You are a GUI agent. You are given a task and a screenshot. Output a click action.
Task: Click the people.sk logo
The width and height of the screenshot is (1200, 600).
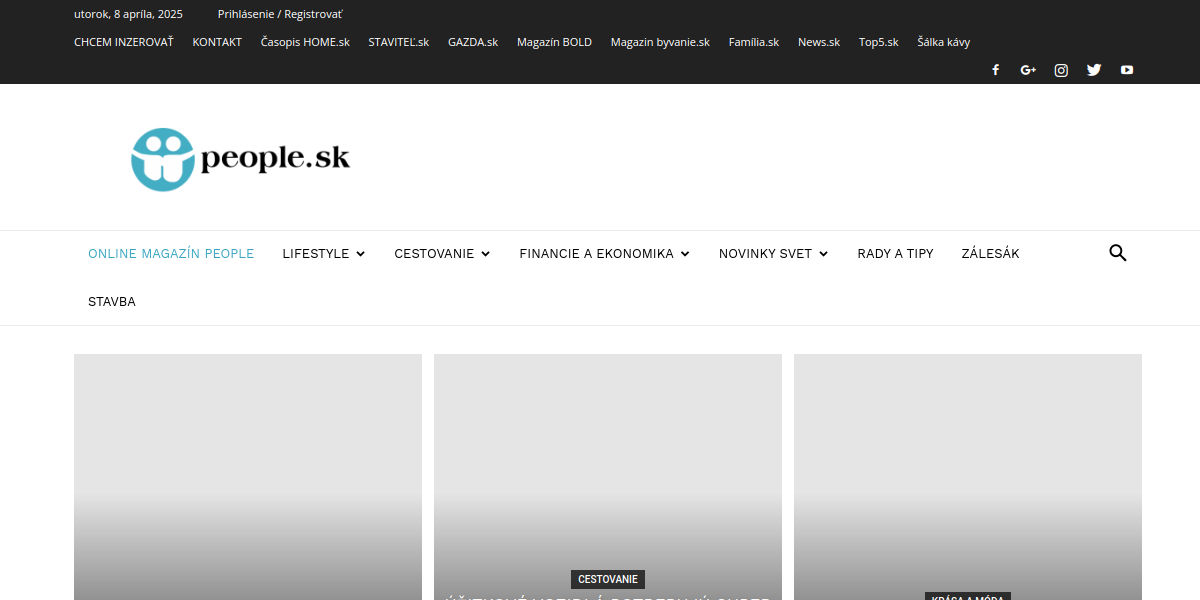(x=240, y=158)
